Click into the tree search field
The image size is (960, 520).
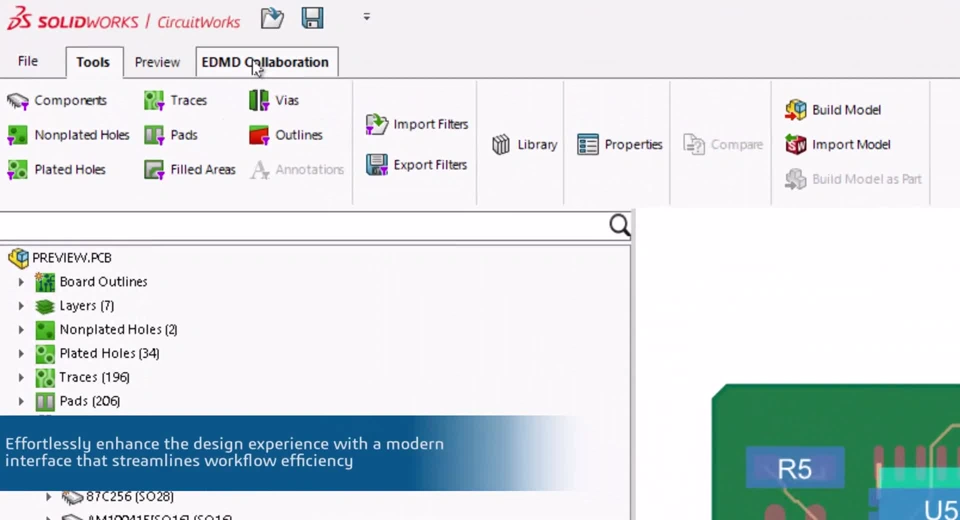point(303,226)
